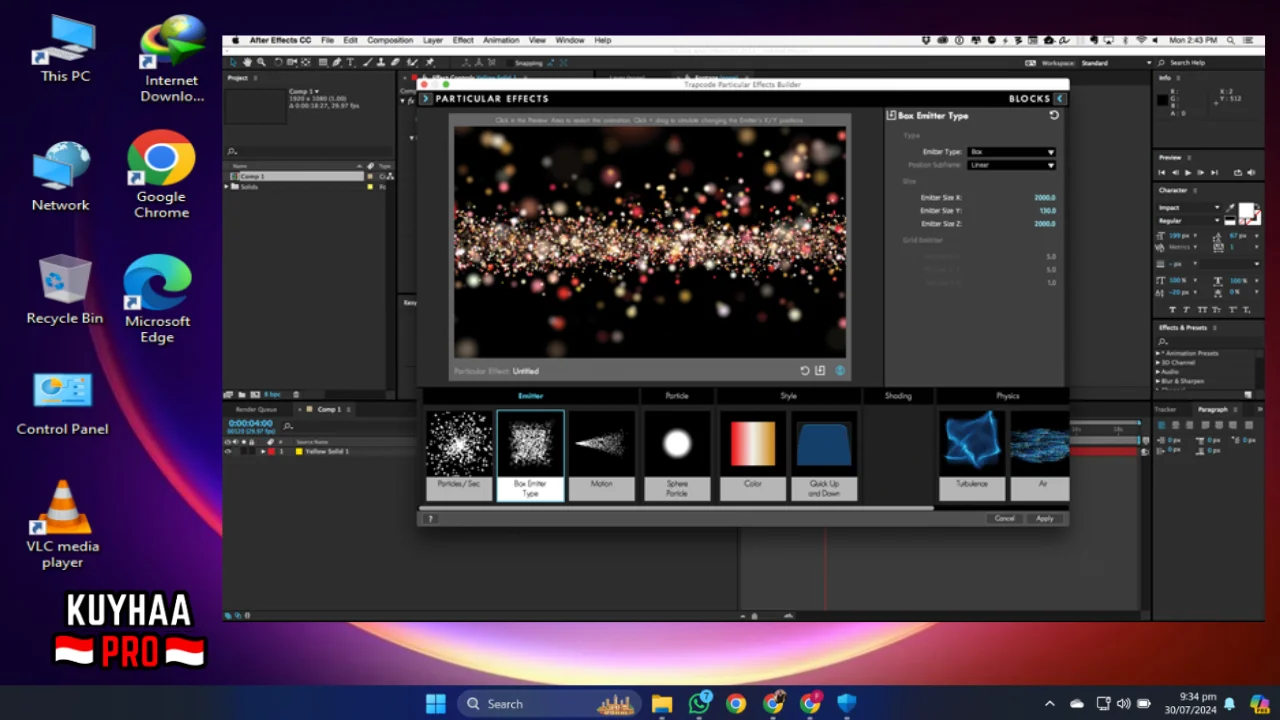Expand the Yellow Solid 1 layer properties
The height and width of the screenshot is (720, 1280).
pos(263,452)
